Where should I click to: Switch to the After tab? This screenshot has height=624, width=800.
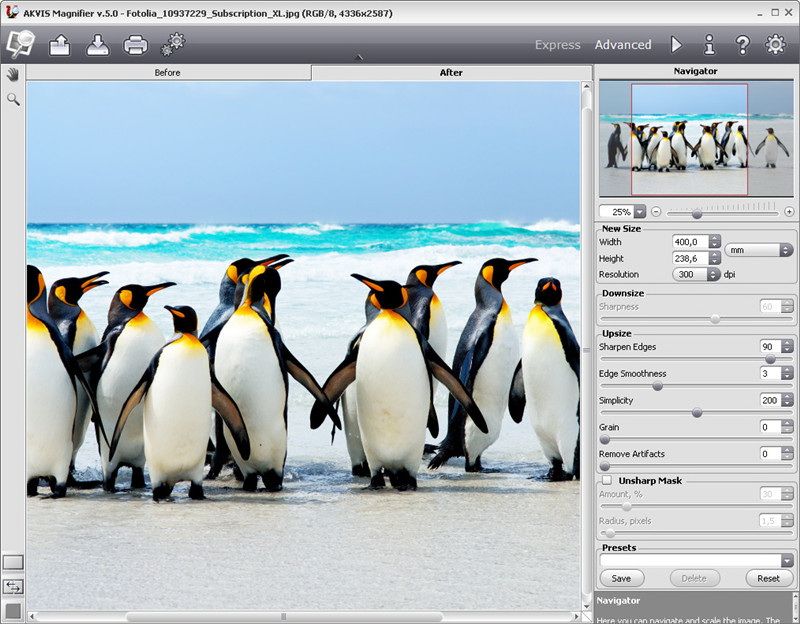[451, 73]
